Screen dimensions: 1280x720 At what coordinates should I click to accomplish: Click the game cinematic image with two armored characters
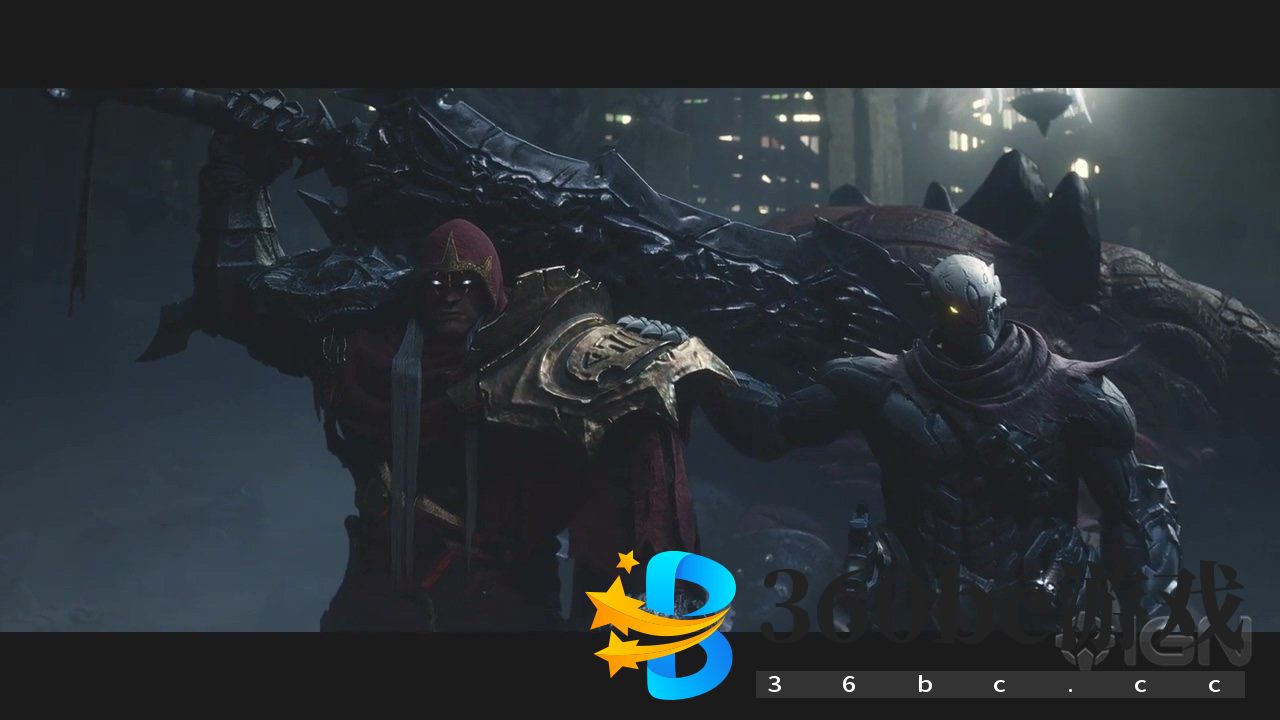[640, 360]
